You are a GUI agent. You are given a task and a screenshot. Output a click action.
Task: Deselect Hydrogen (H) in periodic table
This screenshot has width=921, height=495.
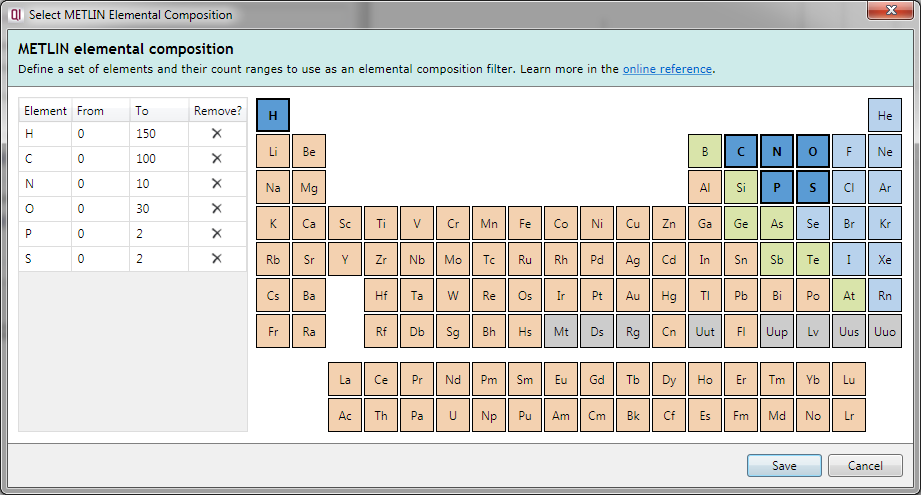click(x=273, y=115)
